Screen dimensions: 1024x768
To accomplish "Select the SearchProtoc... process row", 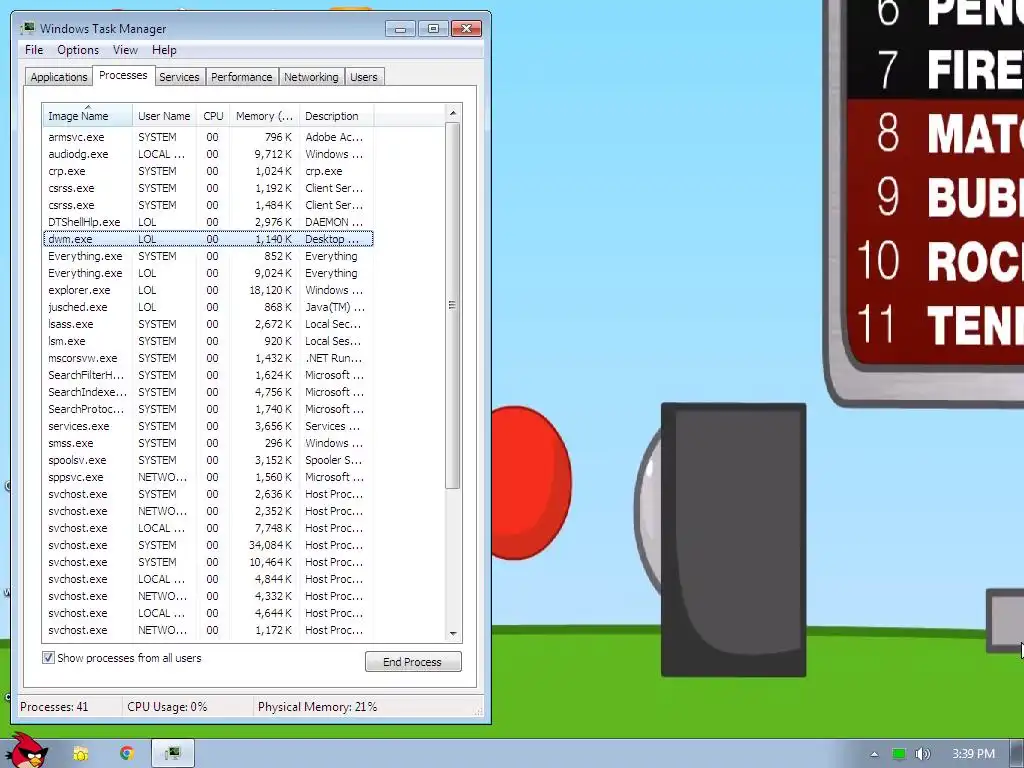I will click(x=208, y=409).
